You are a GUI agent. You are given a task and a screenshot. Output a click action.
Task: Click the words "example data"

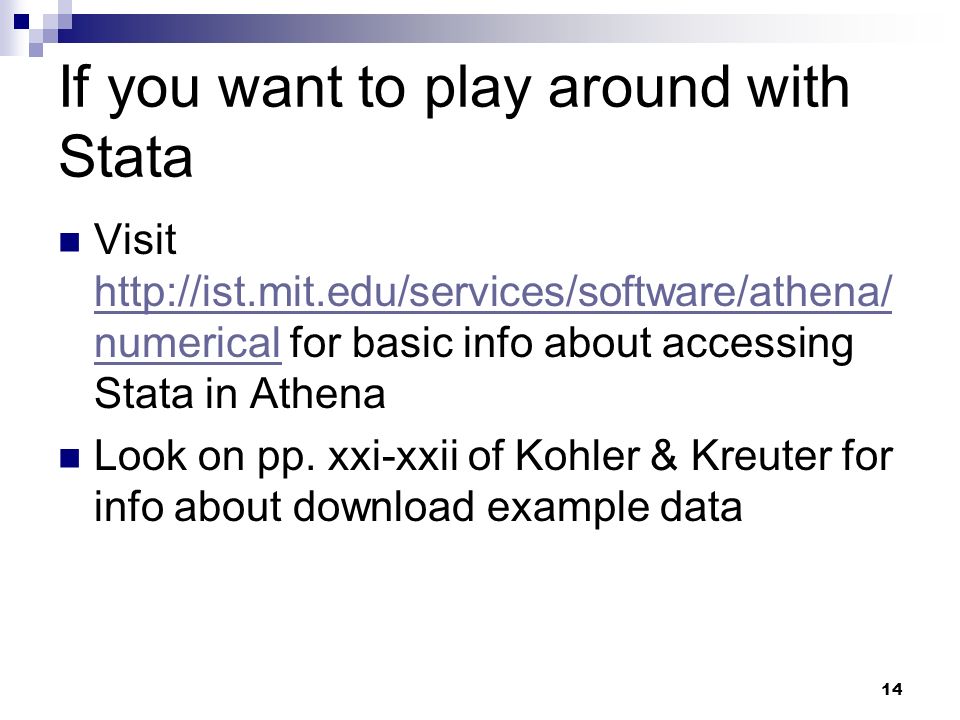click(x=614, y=507)
